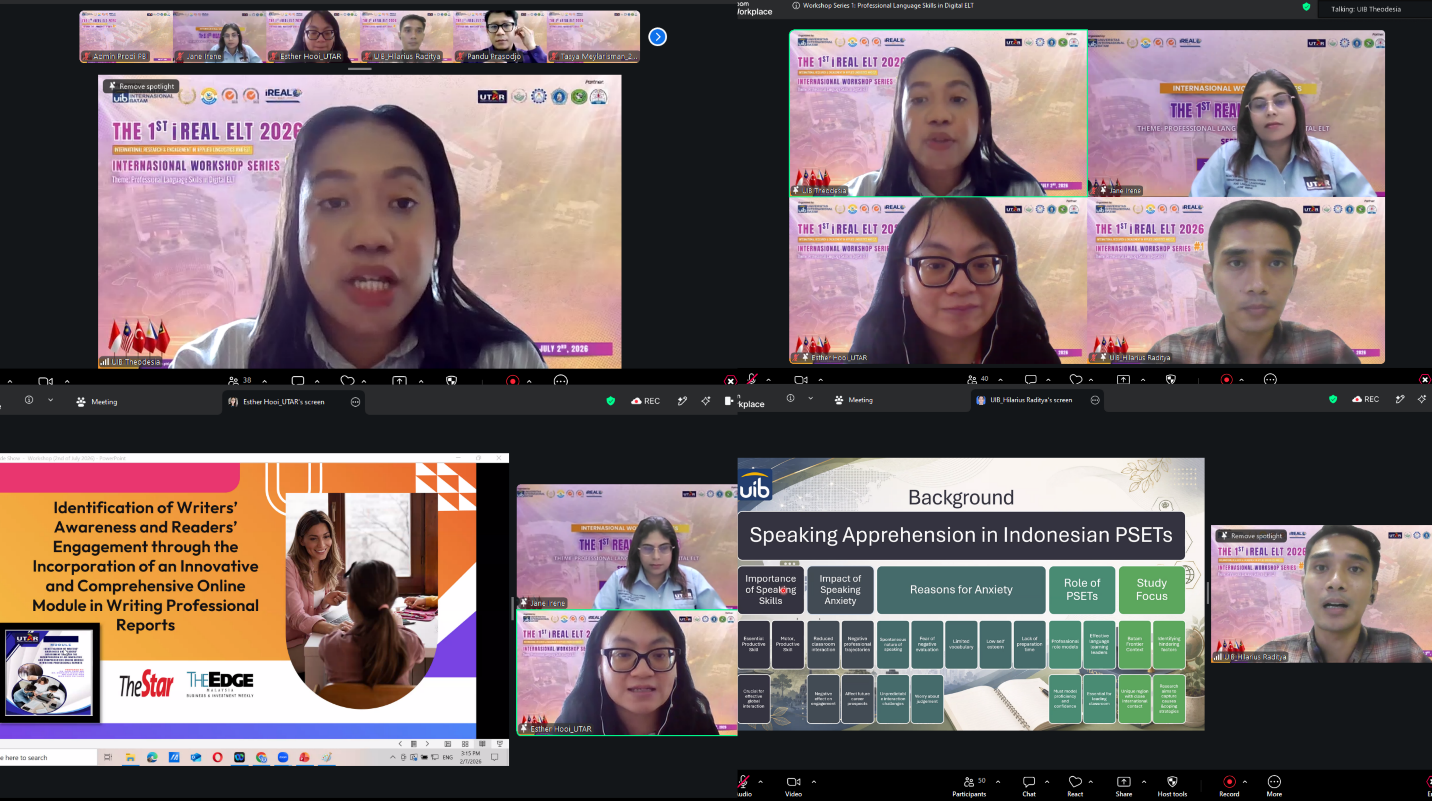Switch to Meeting tab beside Hilarius's screen tab
The width and height of the screenshot is (1432, 801).
point(853,400)
